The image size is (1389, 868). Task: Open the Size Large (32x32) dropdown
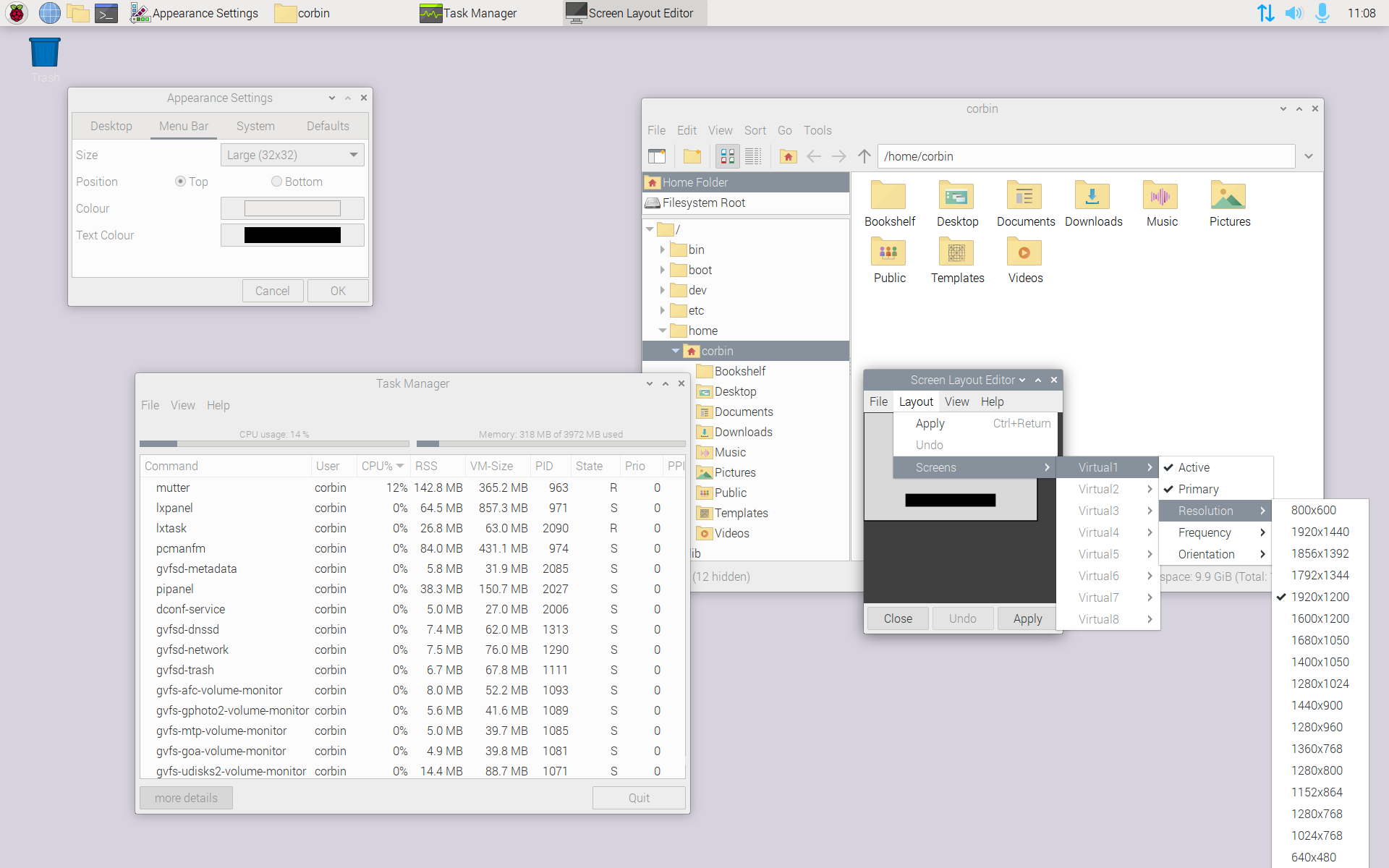coord(292,155)
